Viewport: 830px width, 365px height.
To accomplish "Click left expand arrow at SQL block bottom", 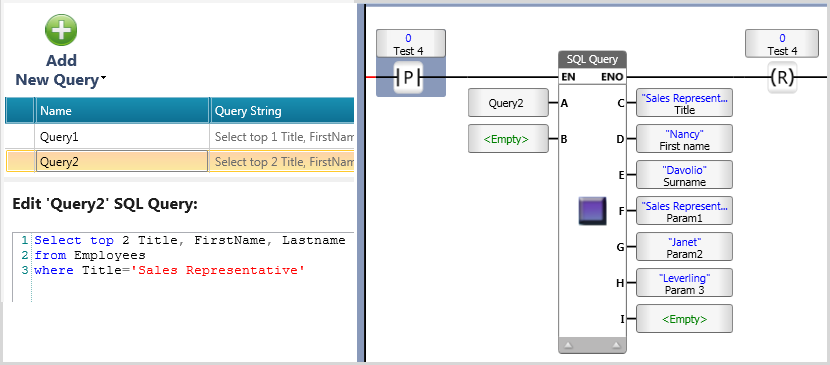I will [568, 345].
